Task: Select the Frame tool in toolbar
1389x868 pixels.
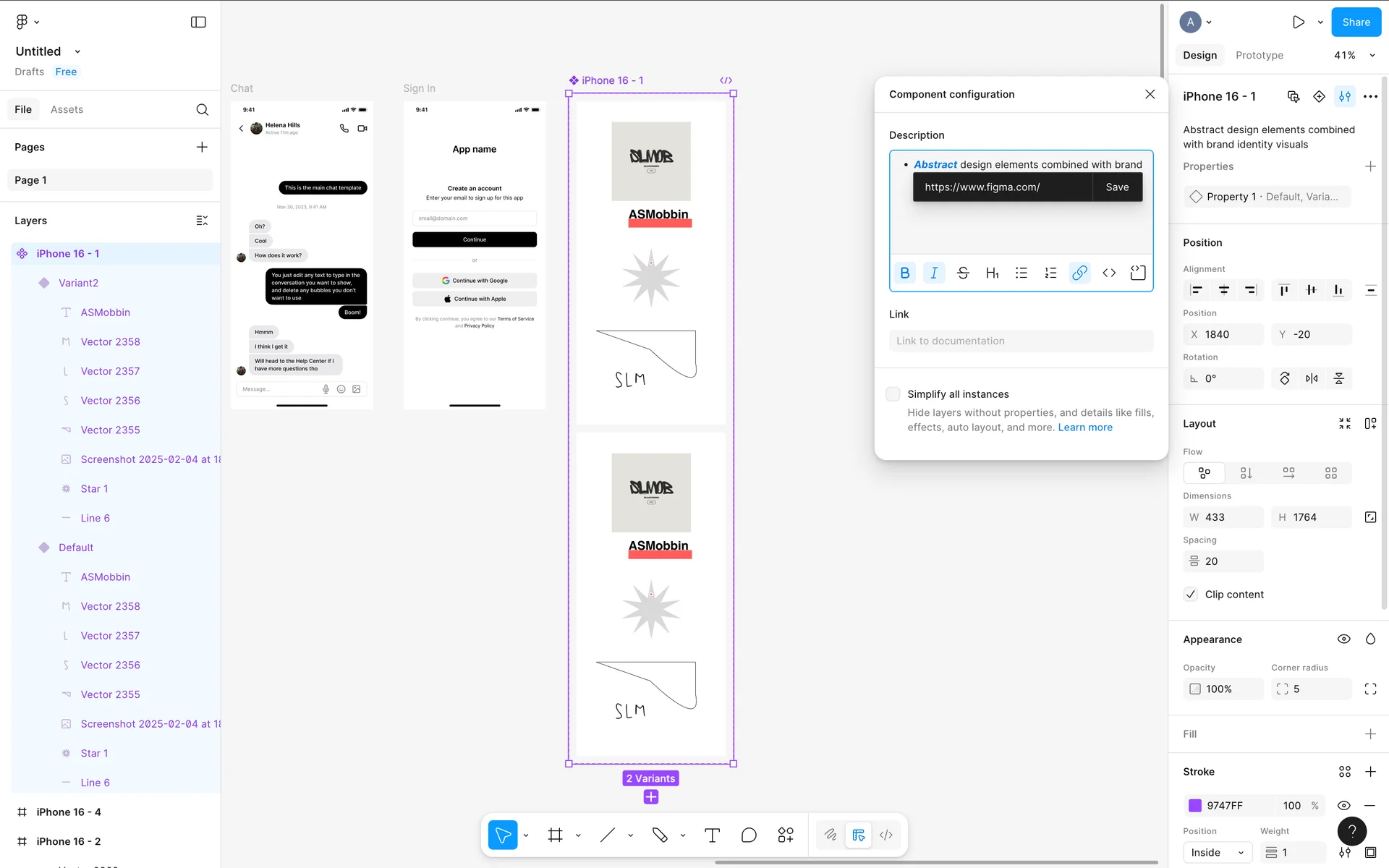Action: tap(555, 835)
